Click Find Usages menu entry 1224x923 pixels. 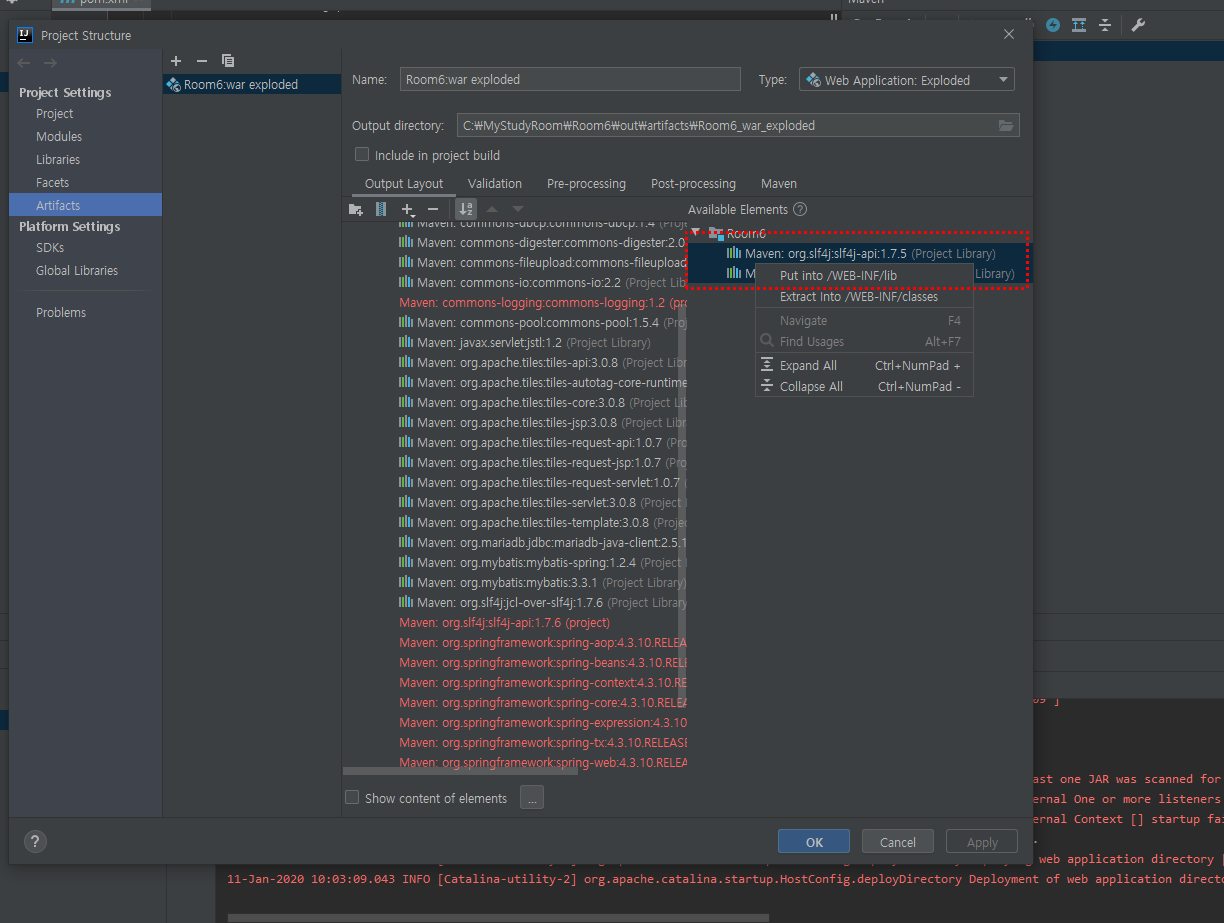coord(864,342)
